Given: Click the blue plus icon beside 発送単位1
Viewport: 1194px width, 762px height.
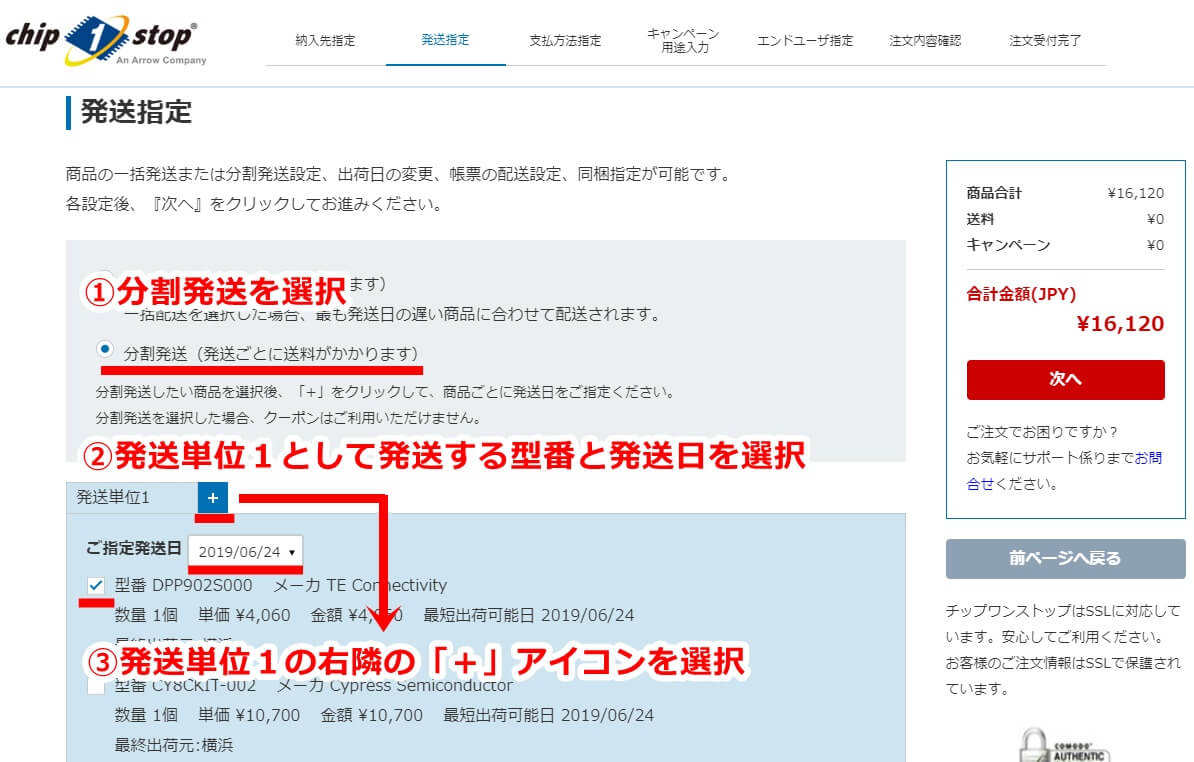Looking at the screenshot, I should coord(212,498).
